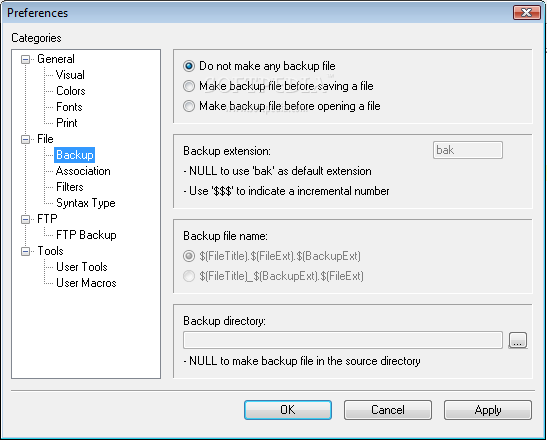The height and width of the screenshot is (441, 547).
Task: Select $(FileTitle)_$(BackupExt).$(FileExt) naming option
Action: [x=274, y=276]
